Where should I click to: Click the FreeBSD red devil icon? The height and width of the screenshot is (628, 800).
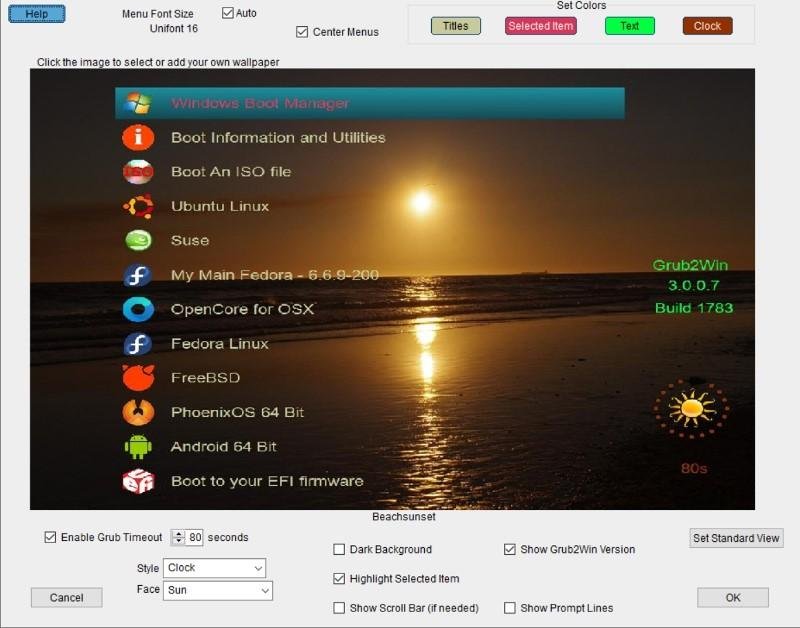pos(138,378)
